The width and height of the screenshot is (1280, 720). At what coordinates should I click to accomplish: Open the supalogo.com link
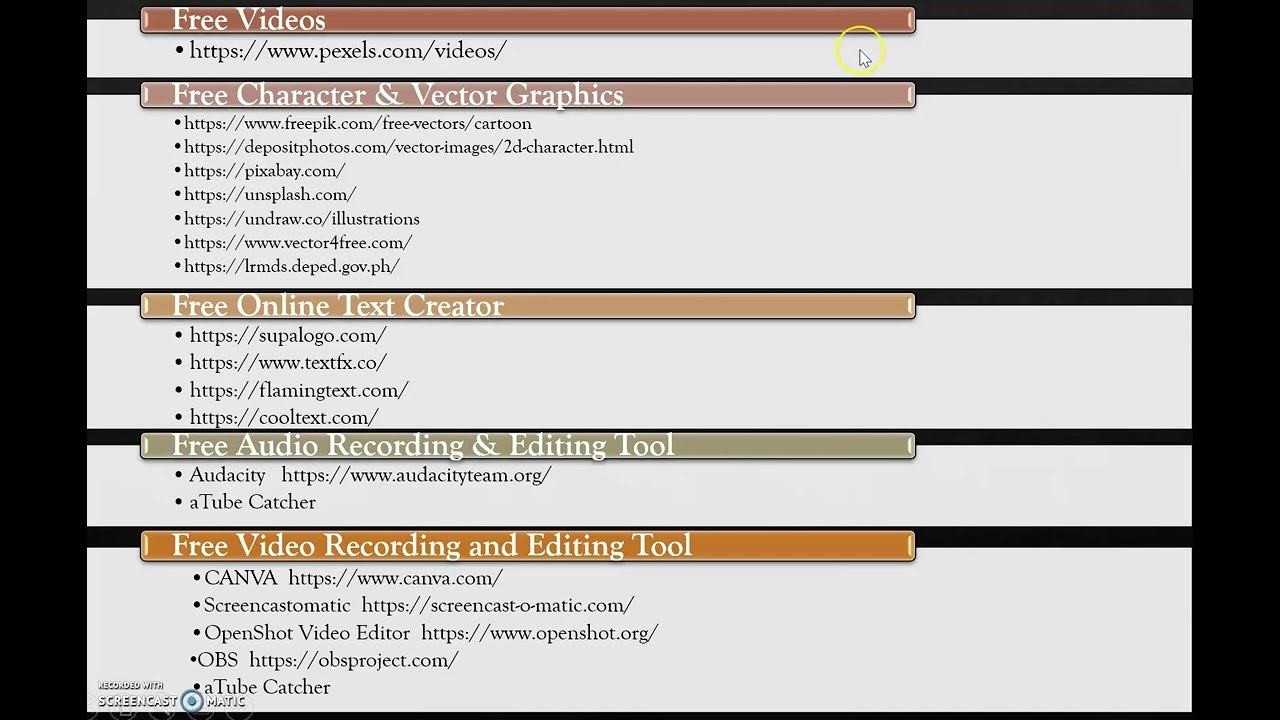pos(288,336)
